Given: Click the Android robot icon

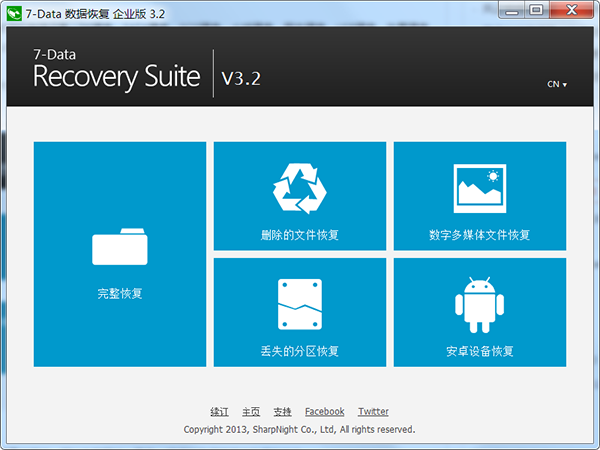Looking at the screenshot, I should (479, 305).
